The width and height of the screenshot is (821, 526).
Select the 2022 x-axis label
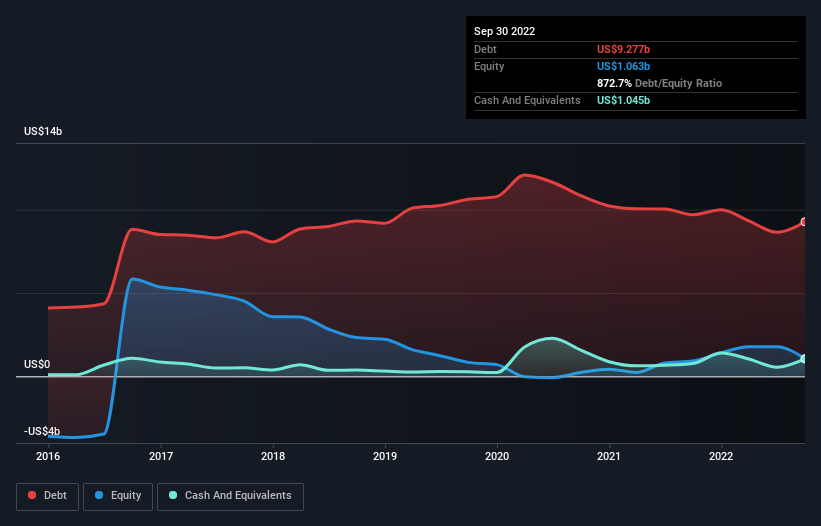(721, 456)
